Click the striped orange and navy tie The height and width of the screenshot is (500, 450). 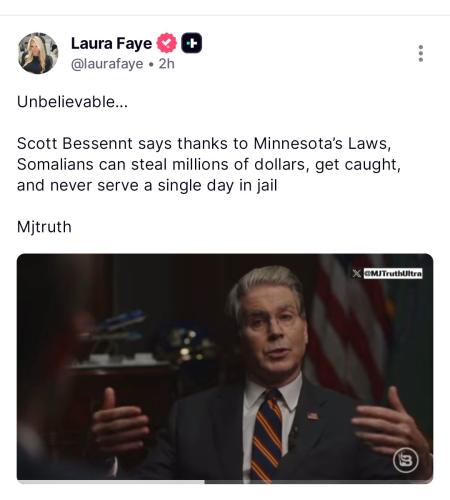267,435
